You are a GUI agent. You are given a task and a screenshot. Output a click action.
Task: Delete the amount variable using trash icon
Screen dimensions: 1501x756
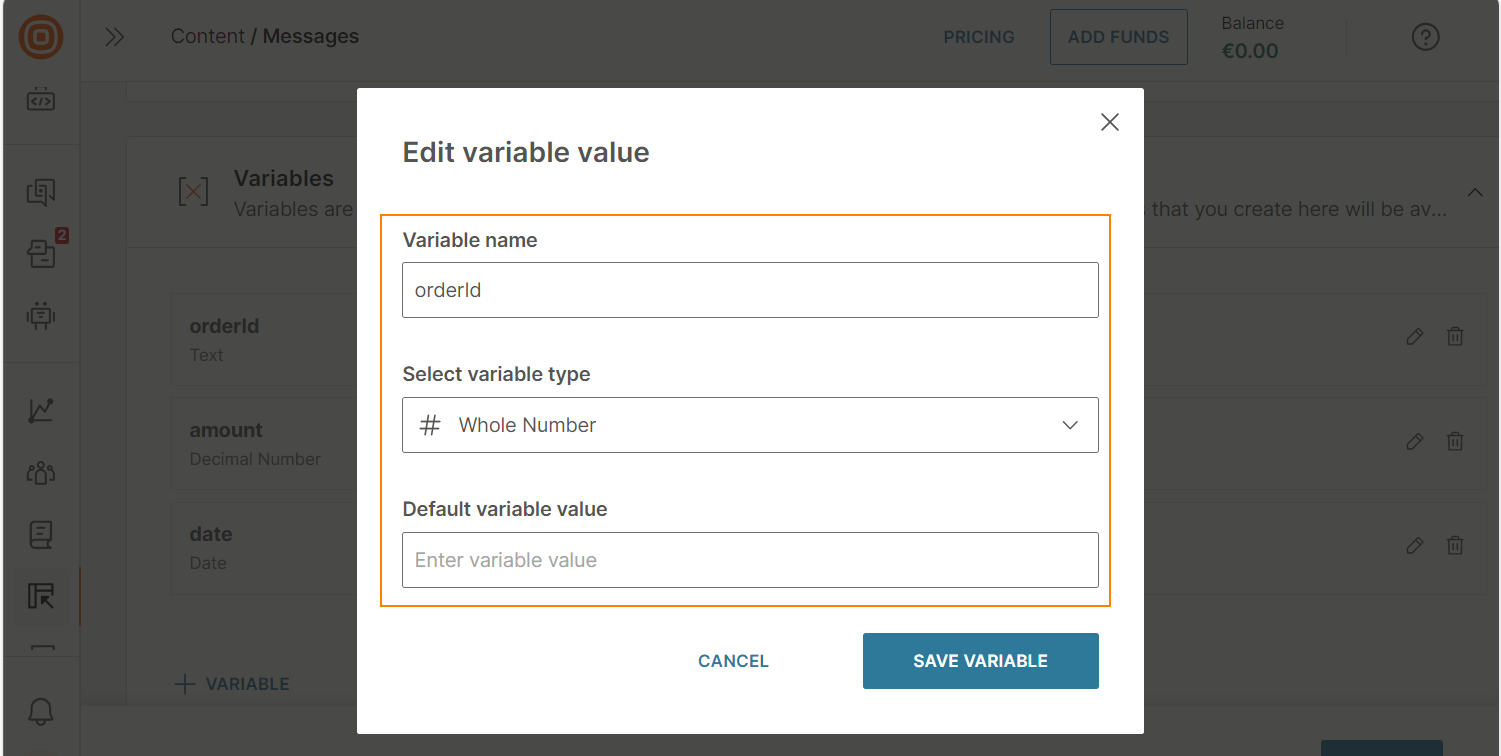point(1455,441)
